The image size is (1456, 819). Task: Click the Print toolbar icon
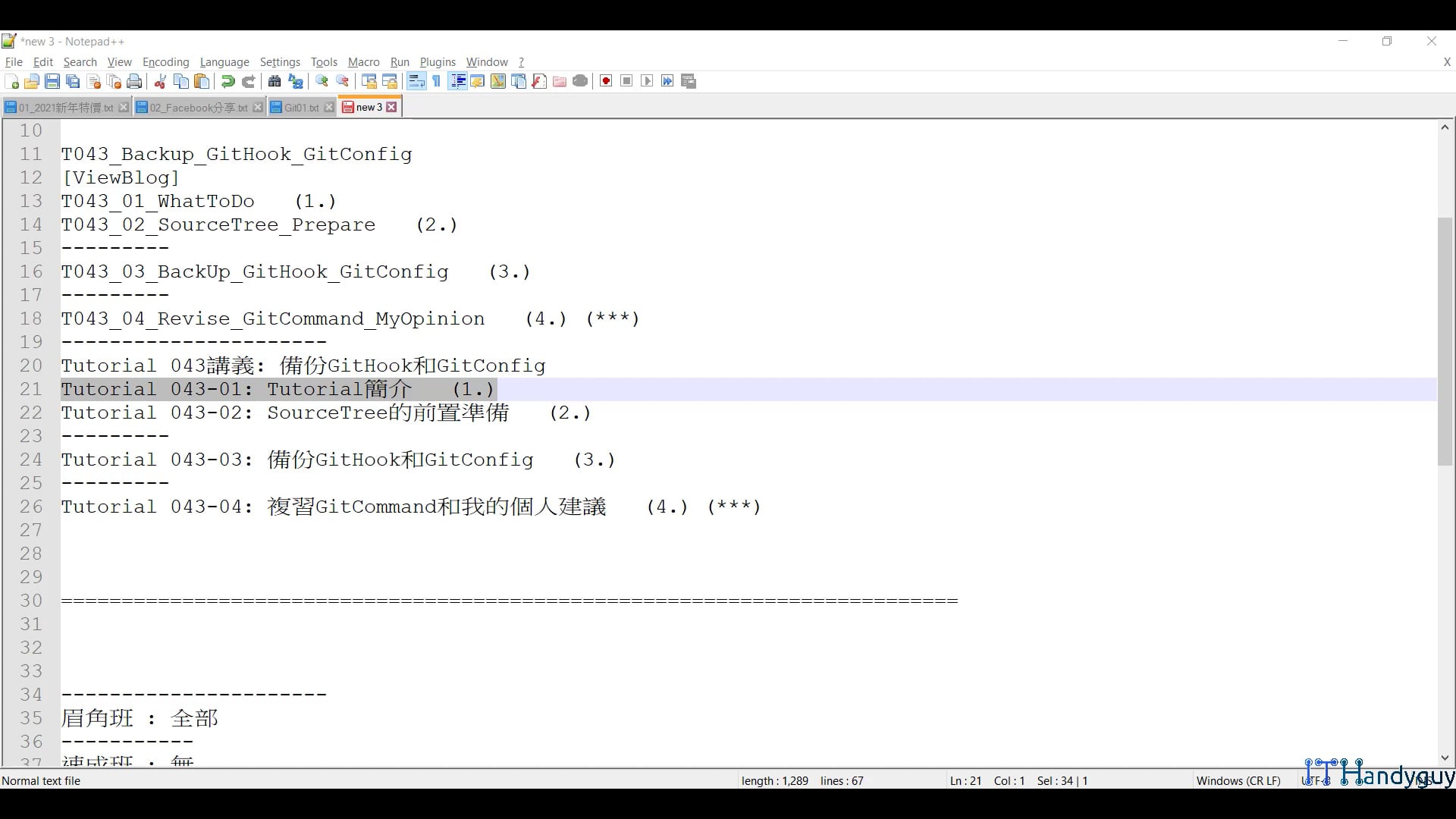(134, 82)
